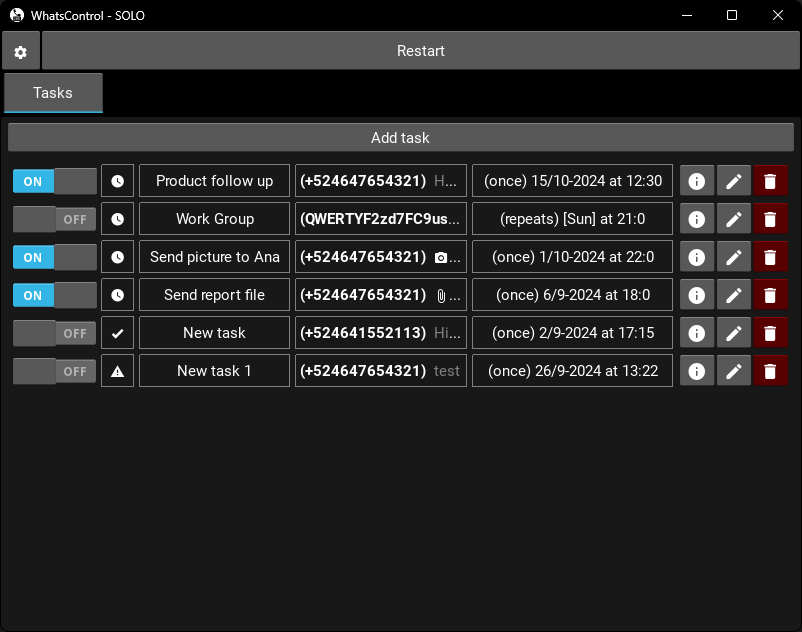Image resolution: width=802 pixels, height=632 pixels.
Task: Edit the New task 1 entry
Action: pyautogui.click(x=734, y=371)
